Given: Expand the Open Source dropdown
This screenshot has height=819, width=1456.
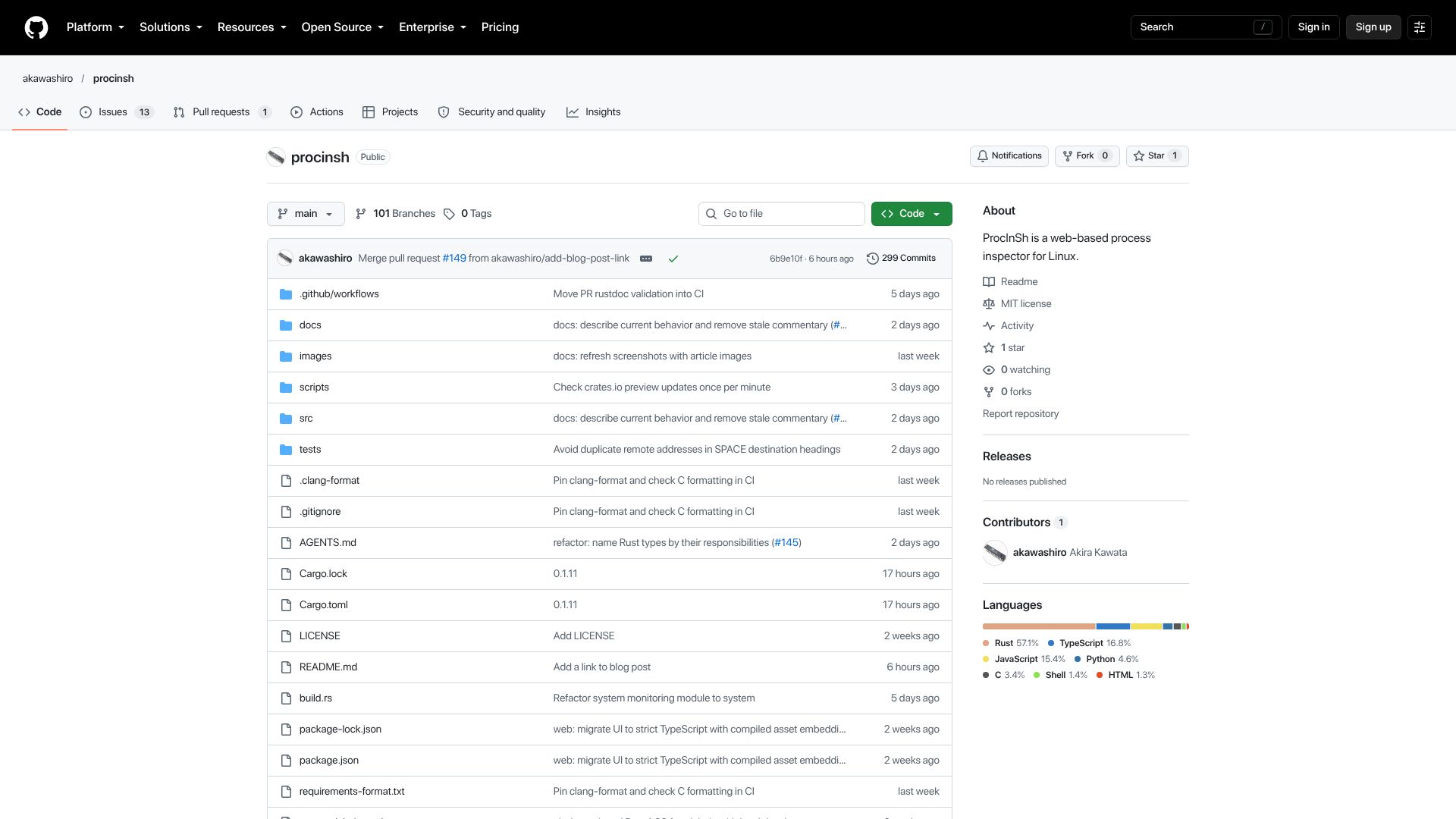Looking at the screenshot, I should point(343,27).
